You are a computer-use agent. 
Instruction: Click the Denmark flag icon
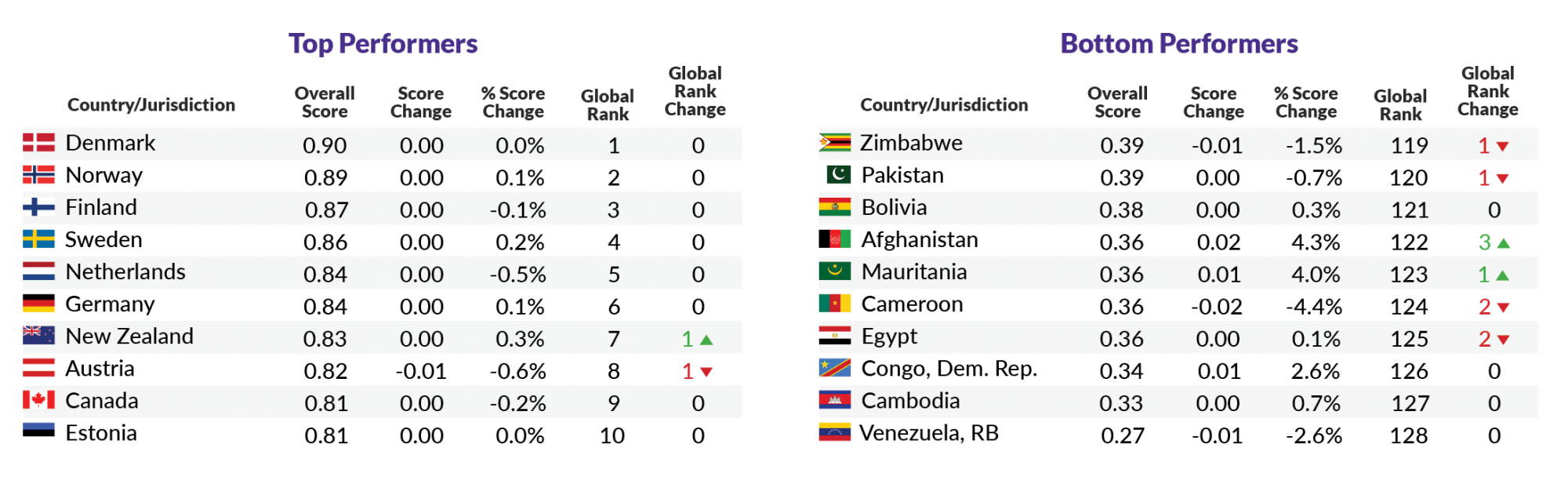38,143
